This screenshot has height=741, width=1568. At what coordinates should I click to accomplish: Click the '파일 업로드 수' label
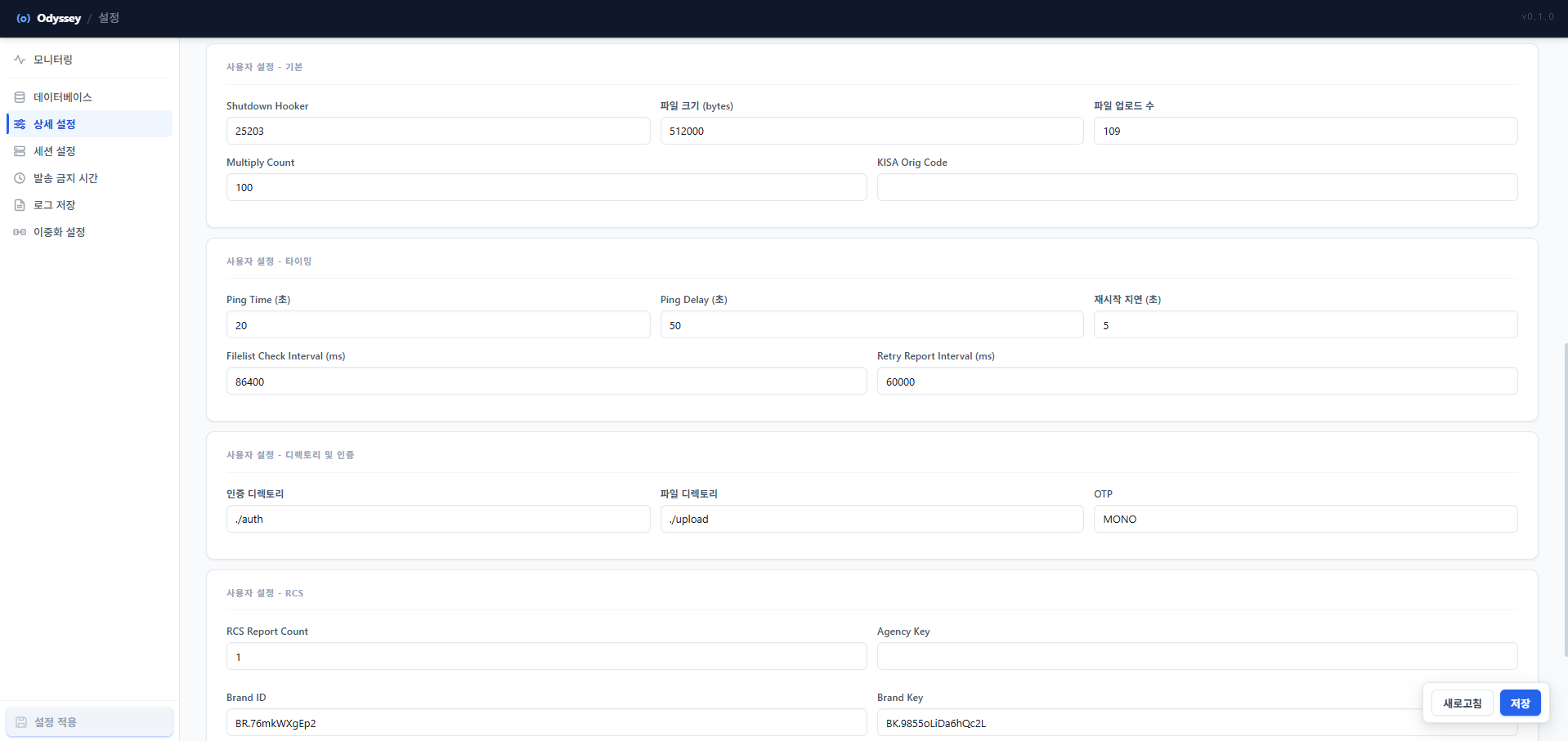1124,106
